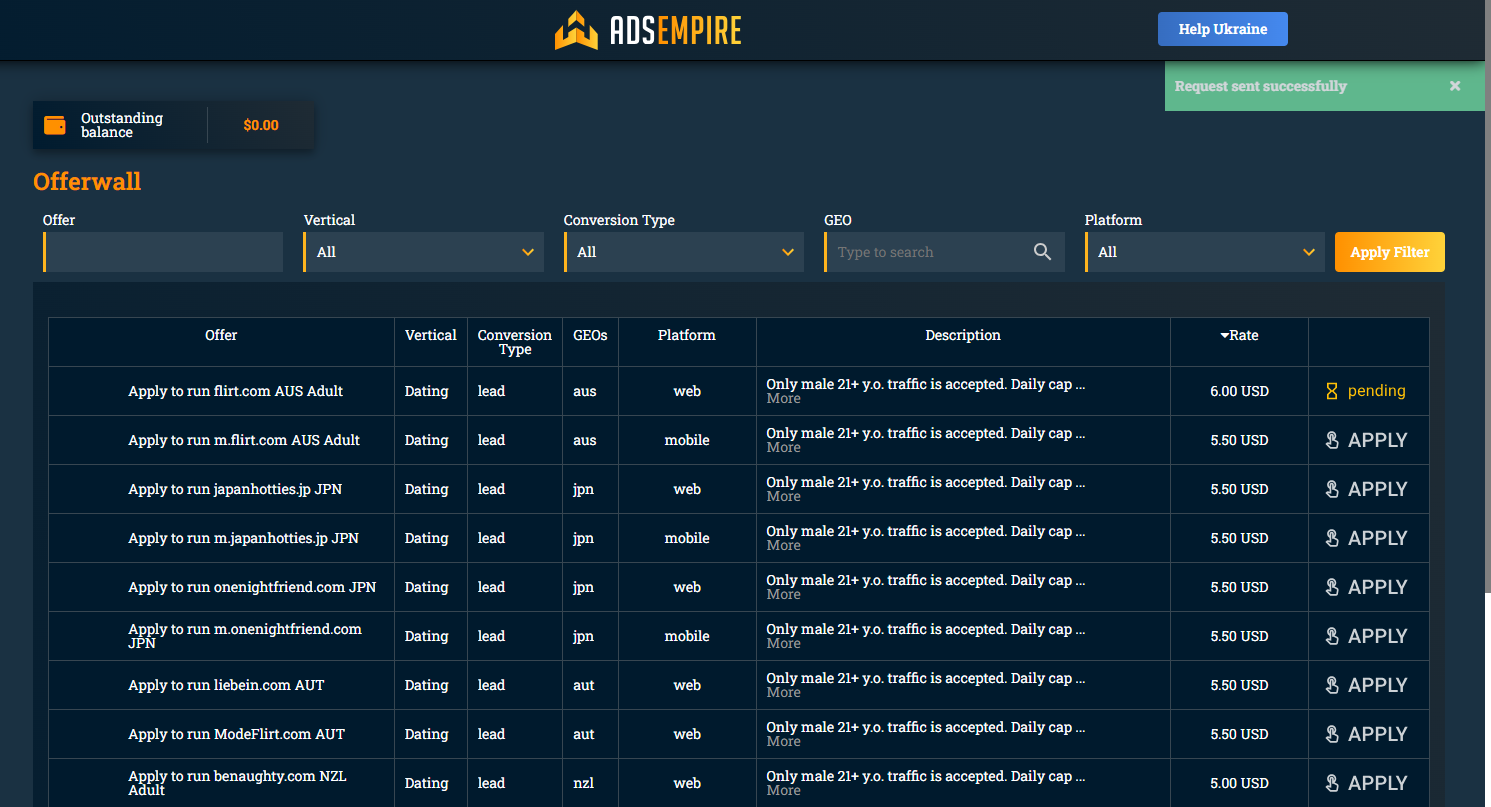Apply to the m.onenightfriend.com JPN offer
Viewport: 1491px width, 807px height.
(1367, 636)
